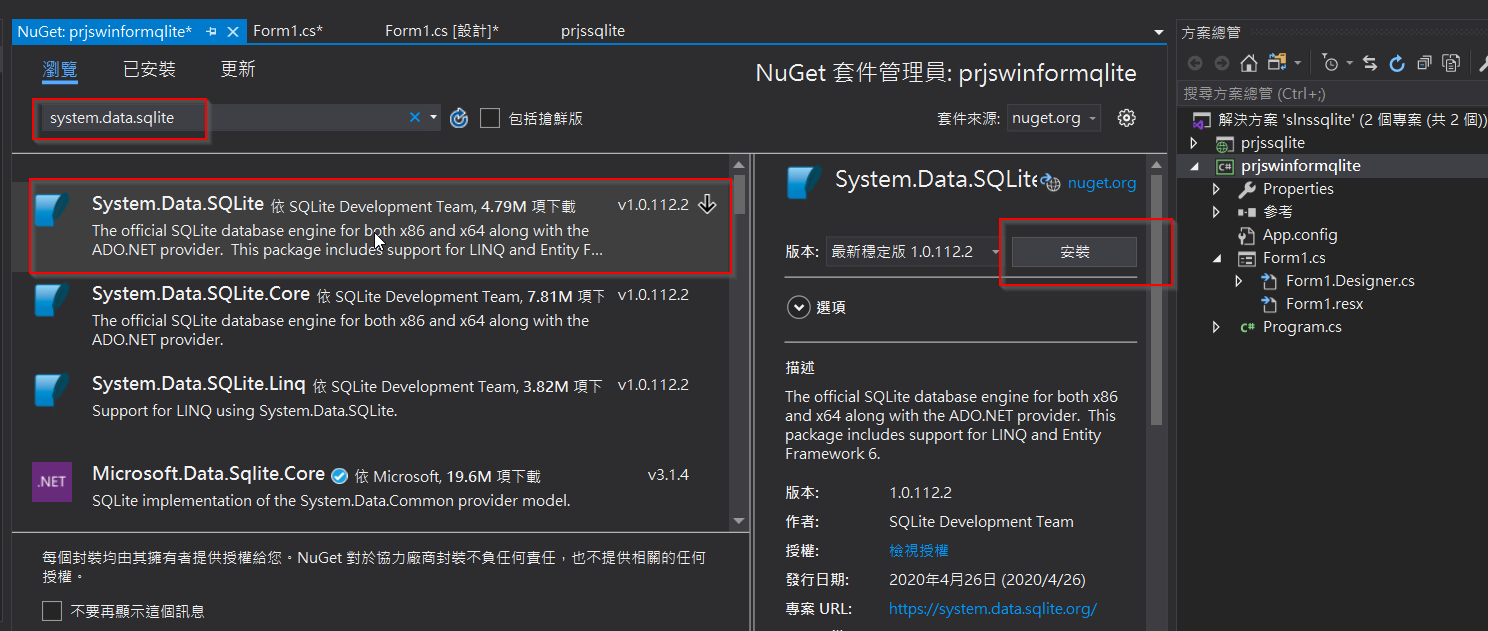Select the 更新 (Updates) tab
Viewport: 1488px width, 631px height.
238,69
